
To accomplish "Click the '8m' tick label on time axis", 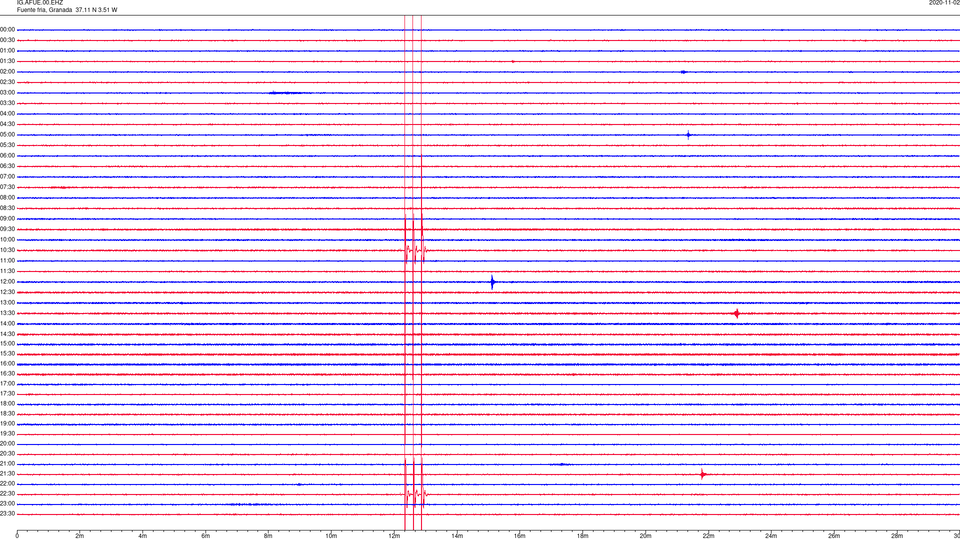I will pyautogui.click(x=268, y=536).
